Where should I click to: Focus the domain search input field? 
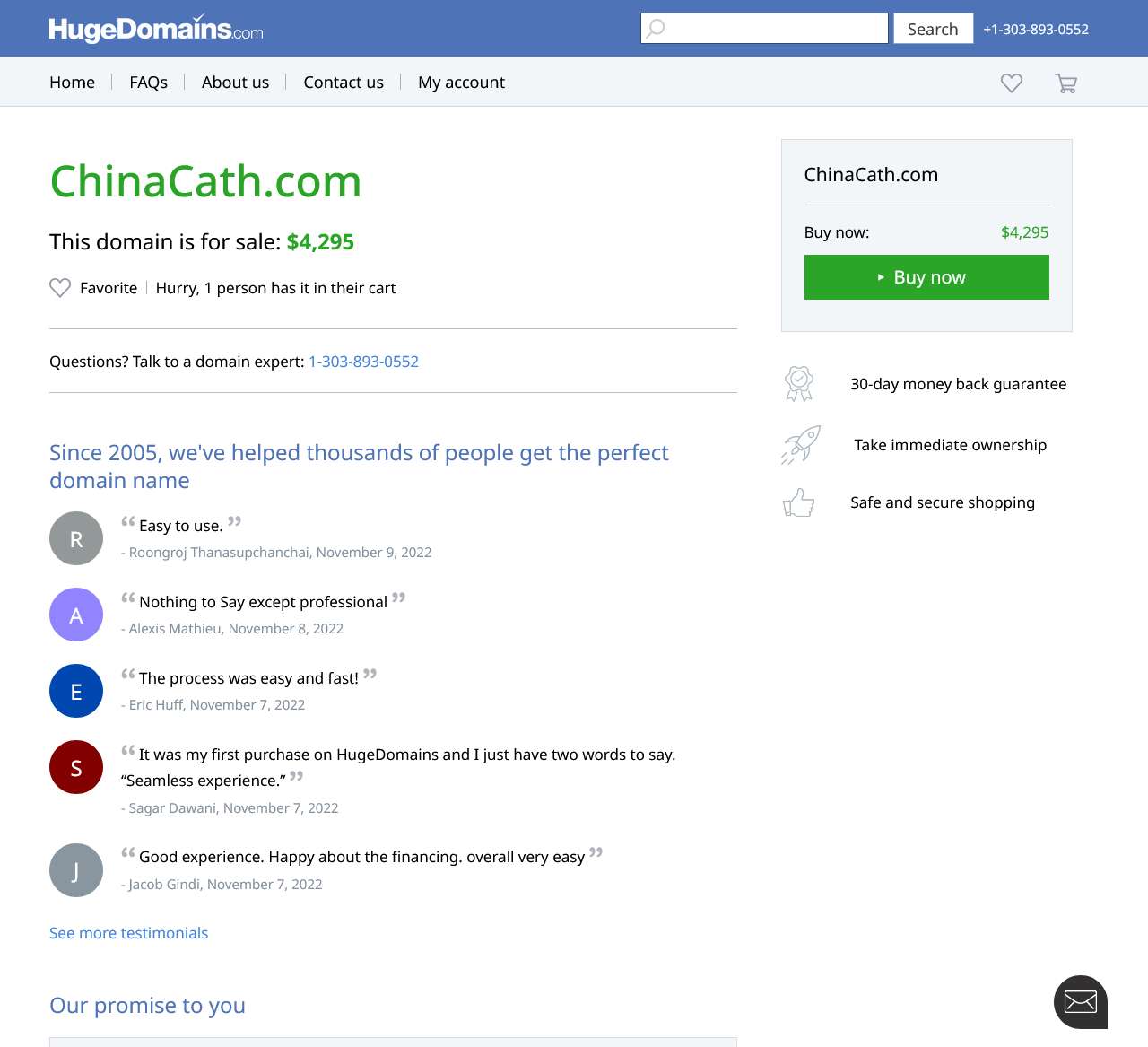click(764, 28)
